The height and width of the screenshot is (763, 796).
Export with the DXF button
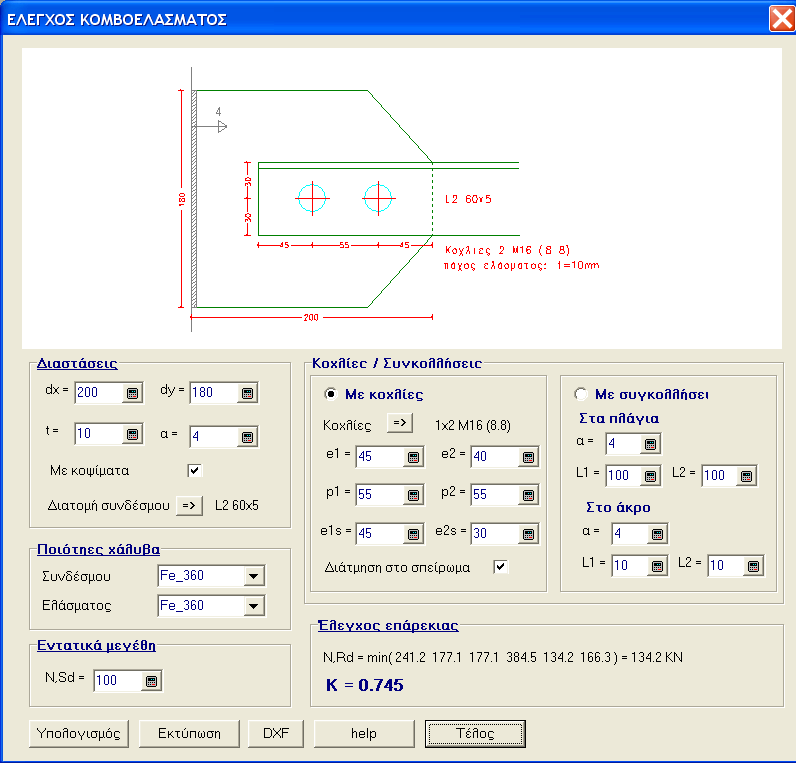click(x=276, y=734)
